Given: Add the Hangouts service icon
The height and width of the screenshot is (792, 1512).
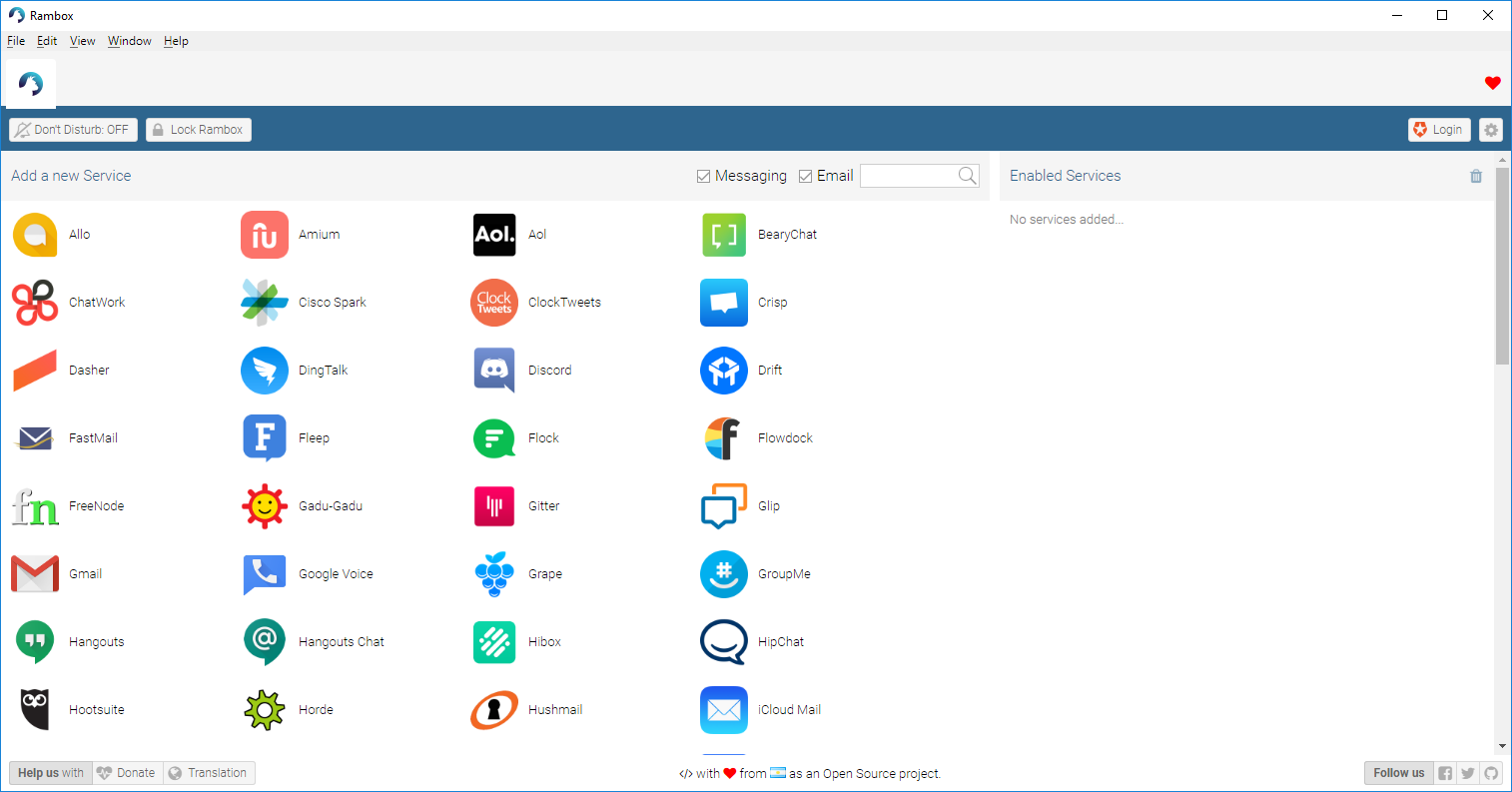Looking at the screenshot, I should click(35, 642).
